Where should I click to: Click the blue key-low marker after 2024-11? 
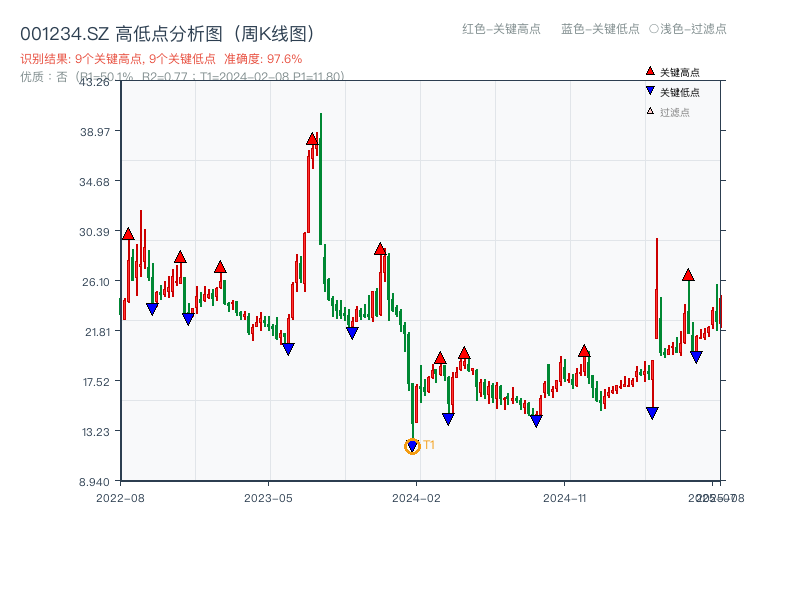tap(652, 410)
